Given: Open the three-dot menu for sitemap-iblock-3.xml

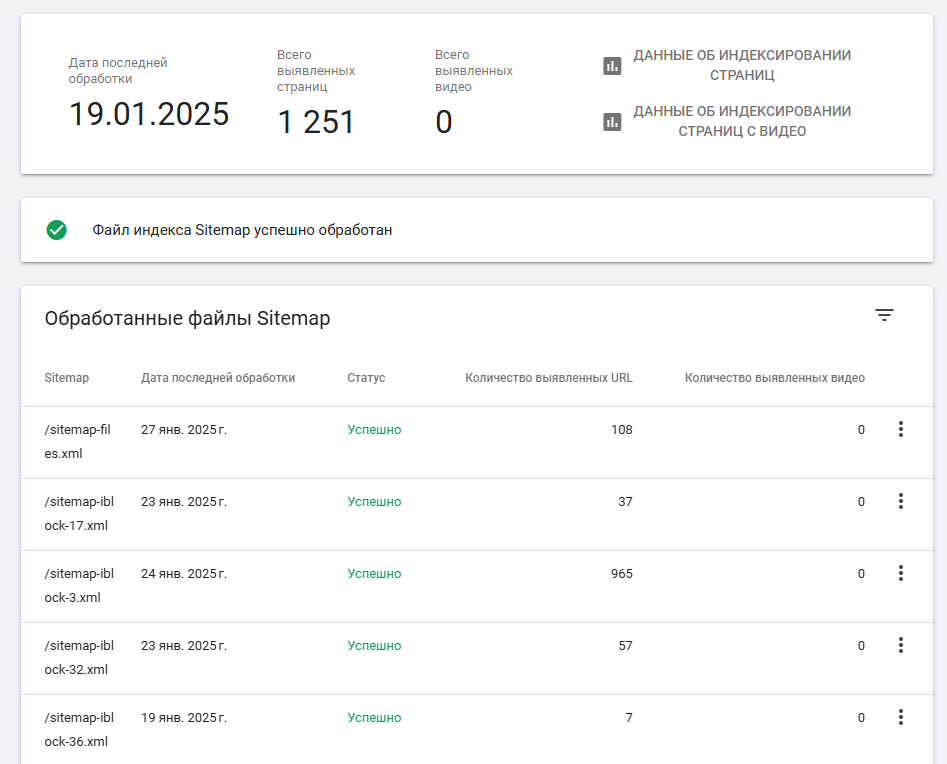Looking at the screenshot, I should tap(900, 574).
